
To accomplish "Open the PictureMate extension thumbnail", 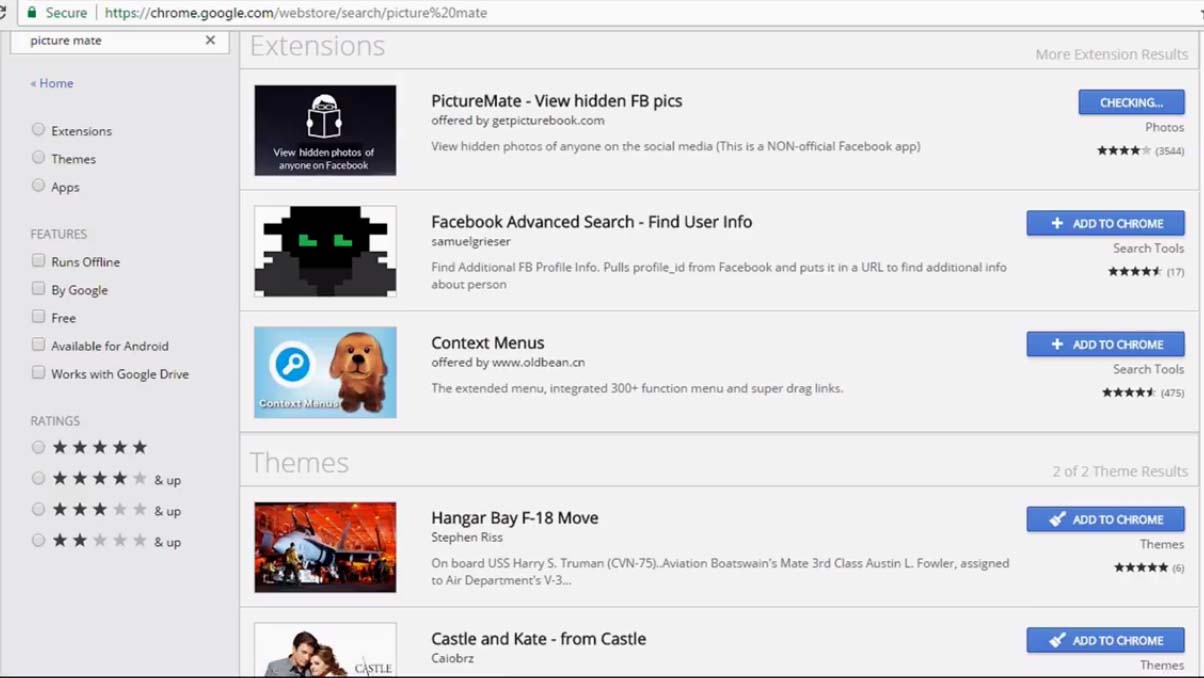I will click(x=325, y=130).
